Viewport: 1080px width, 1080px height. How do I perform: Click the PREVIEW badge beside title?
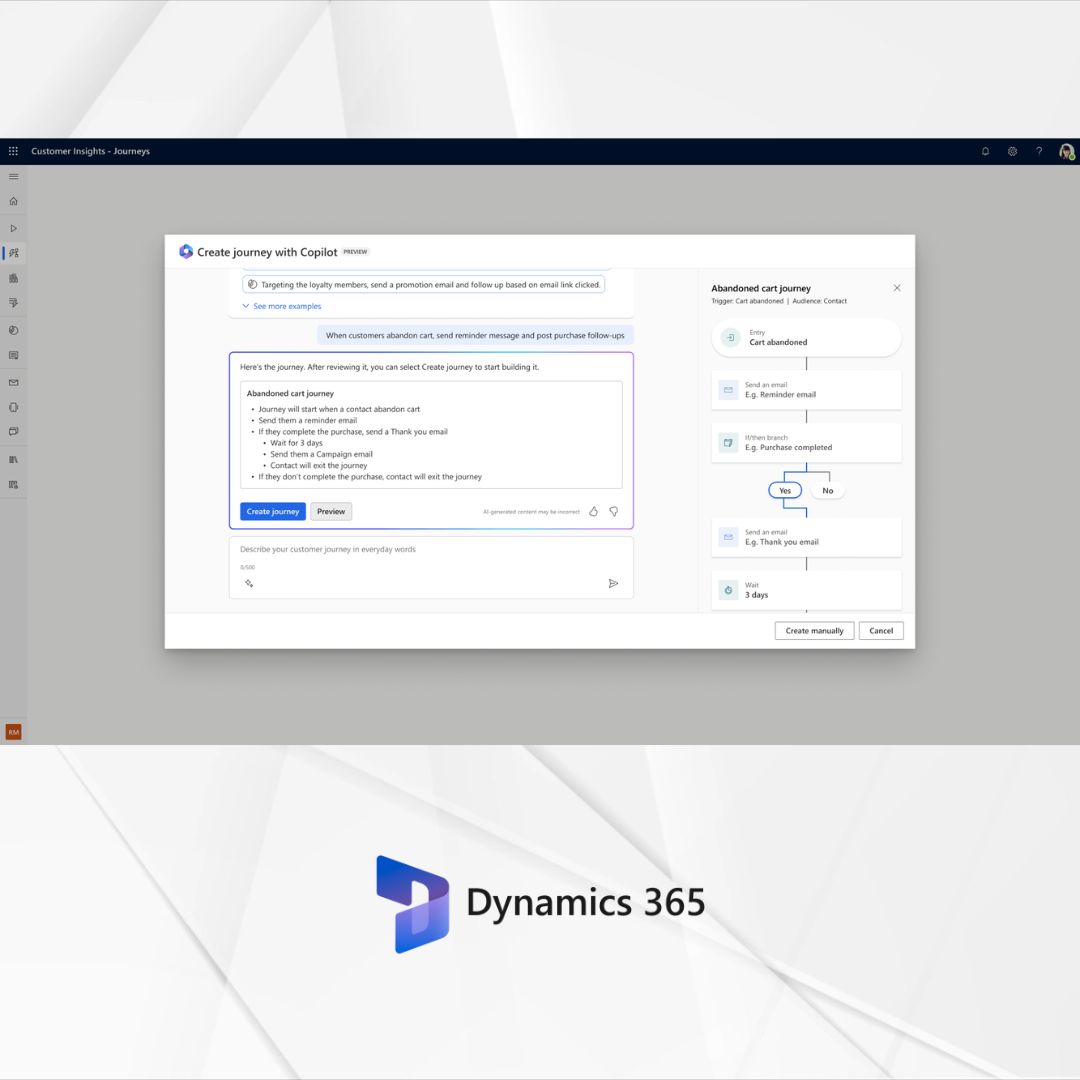click(x=355, y=252)
